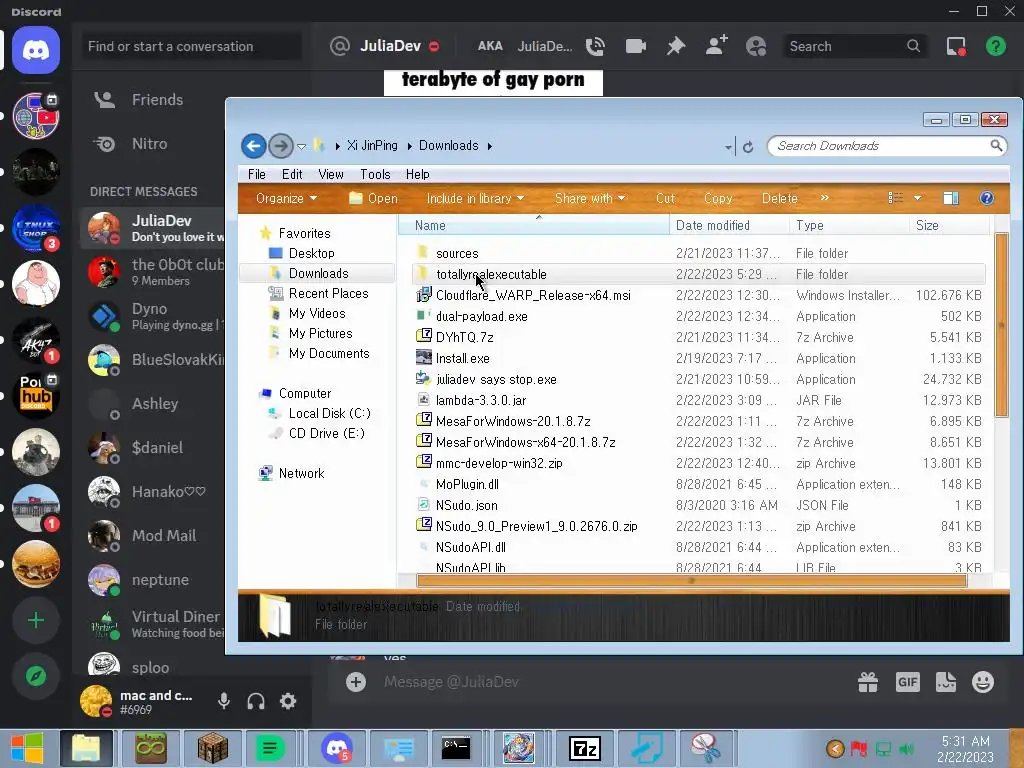Viewport: 1024px width, 768px height.
Task: Click the horizontal scrollbar in file list
Action: 692,581
